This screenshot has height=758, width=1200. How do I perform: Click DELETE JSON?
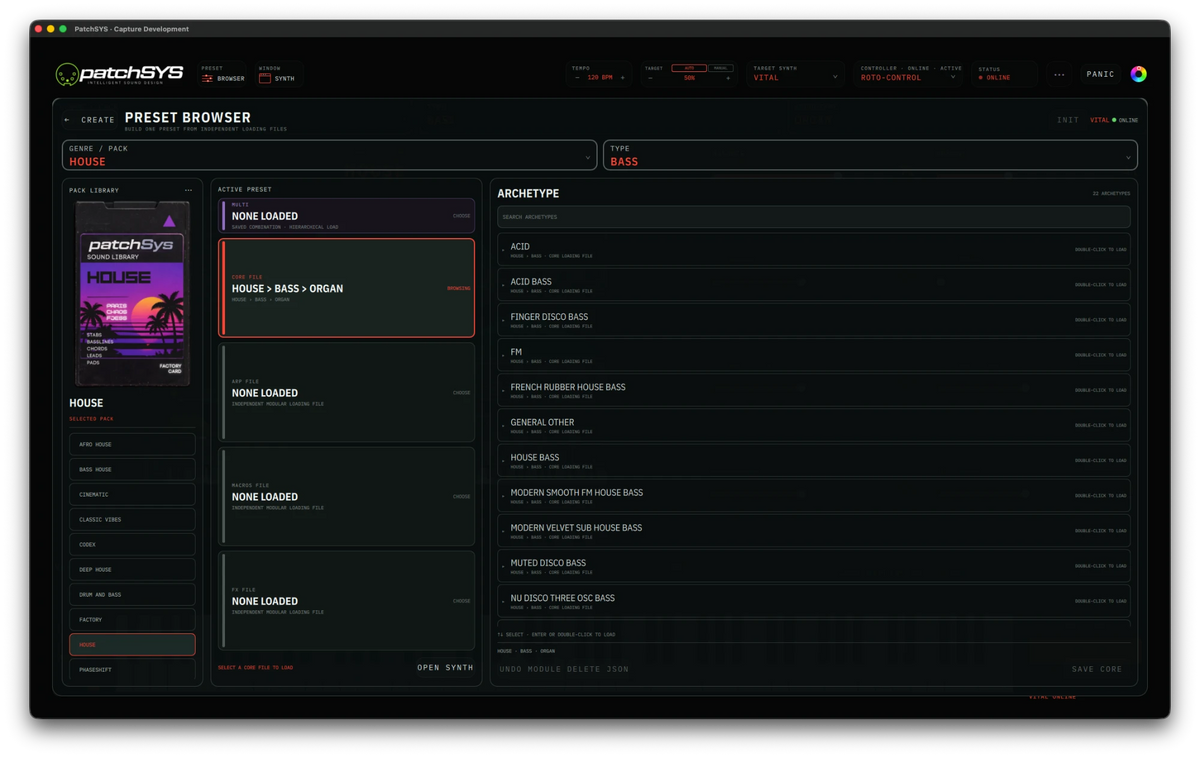pyautogui.click(x=598, y=669)
